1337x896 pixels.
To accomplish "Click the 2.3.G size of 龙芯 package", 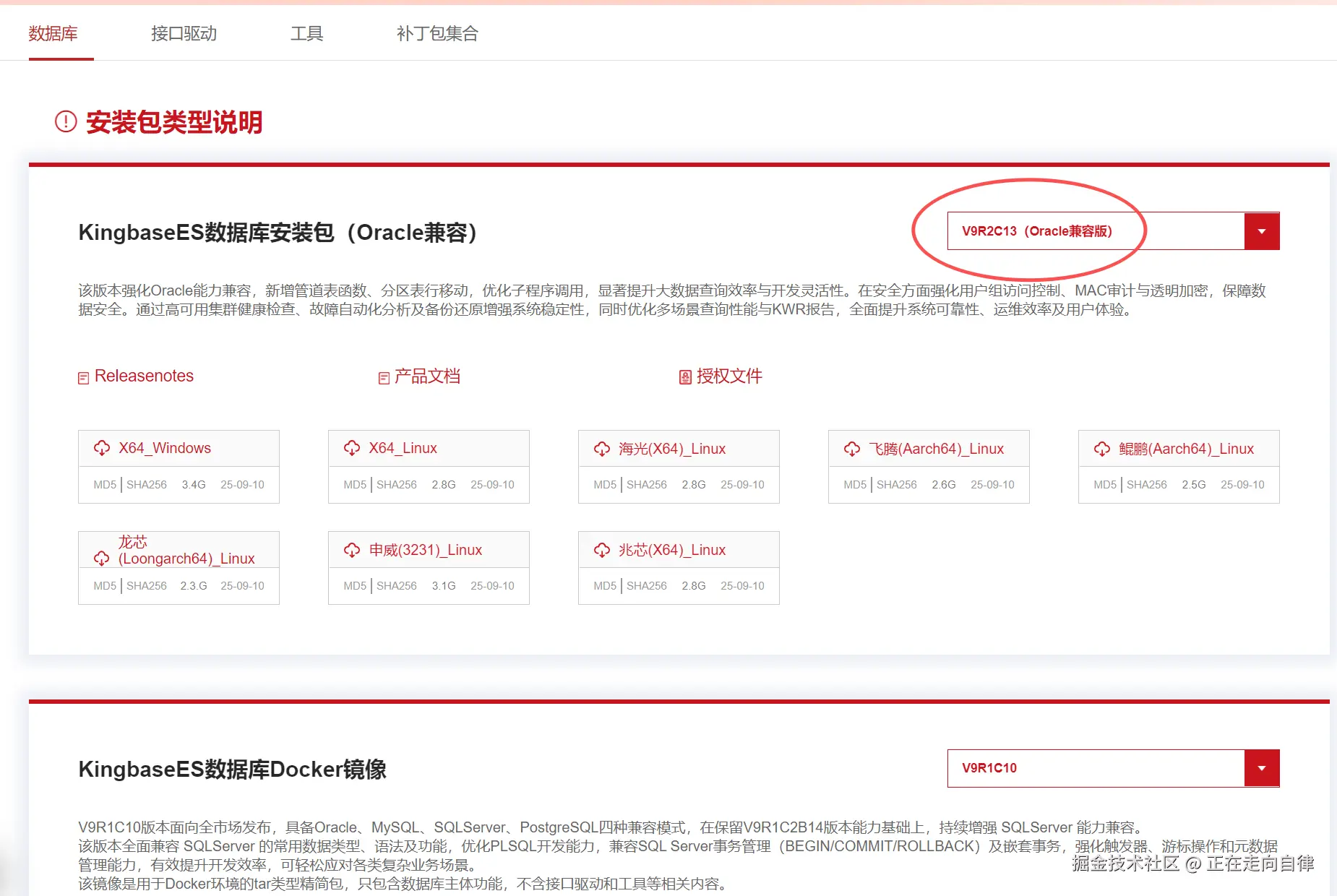I will click(x=194, y=586).
